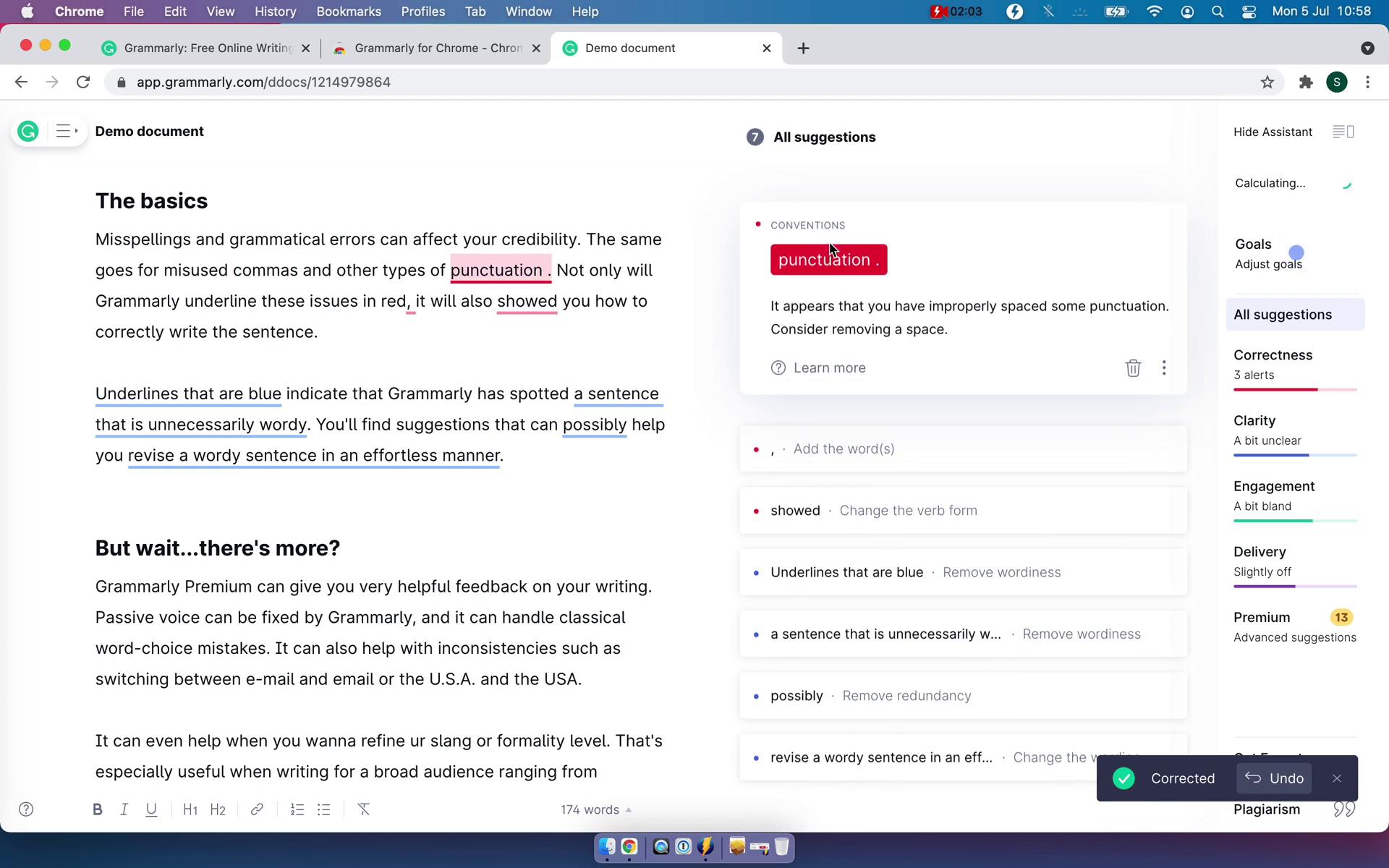Open Control Center in the menu bar
The height and width of the screenshot is (868, 1389).
1249,12
